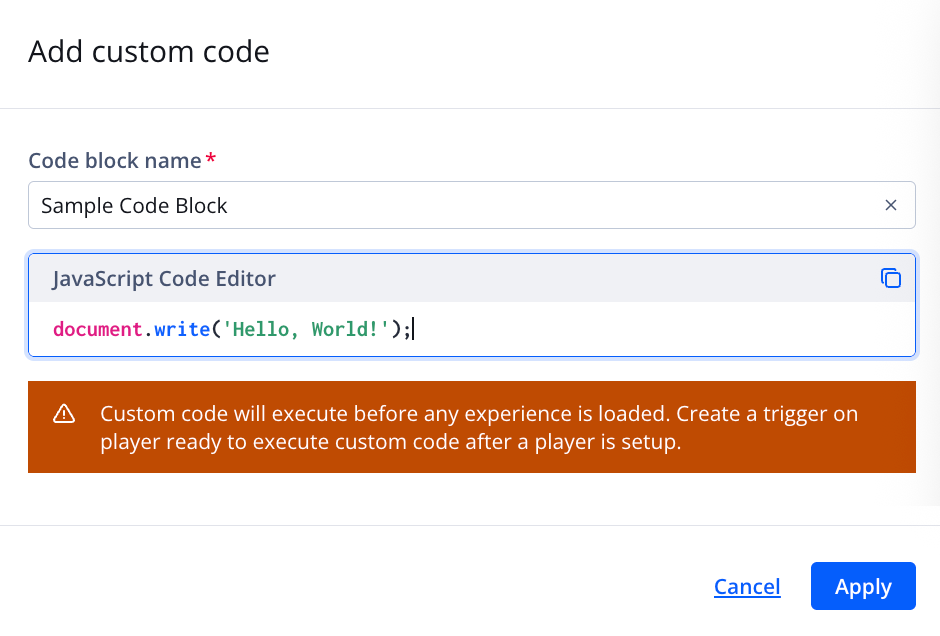Click the red required asterisk
940x636 pixels.
(211, 159)
